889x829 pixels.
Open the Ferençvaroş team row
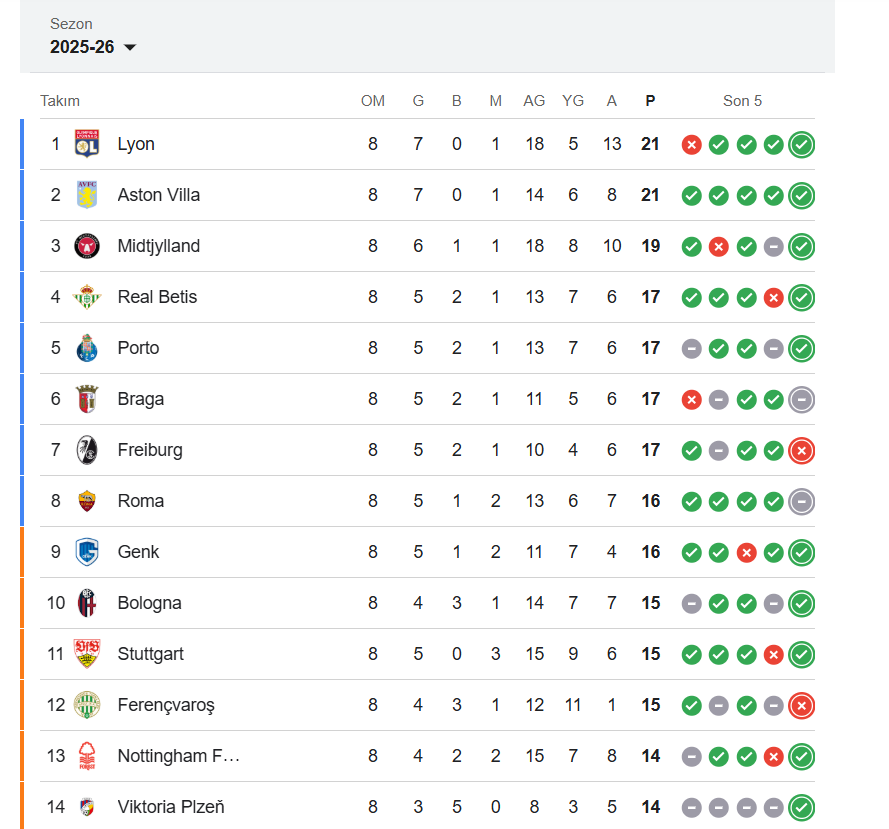tap(165, 705)
